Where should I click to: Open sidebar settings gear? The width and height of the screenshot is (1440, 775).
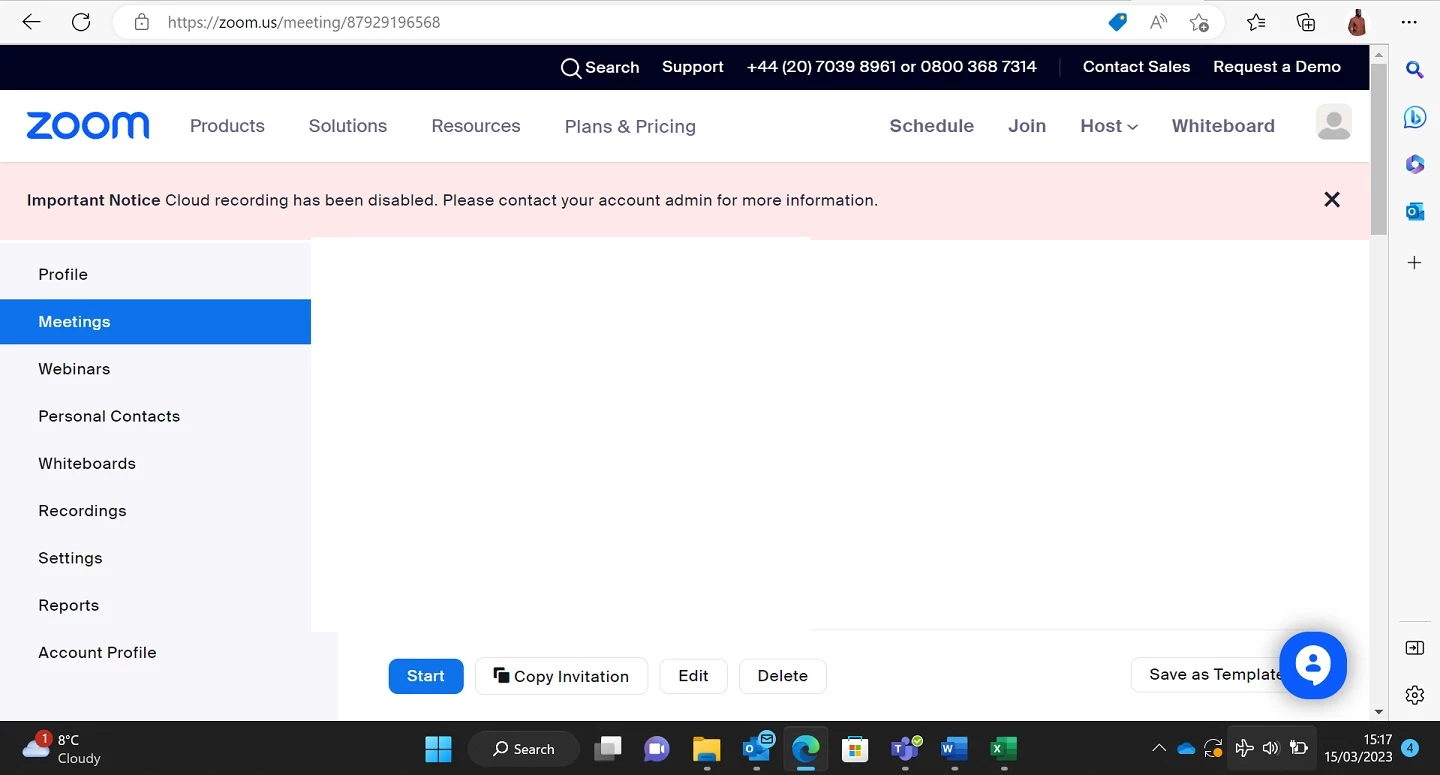[1414, 695]
